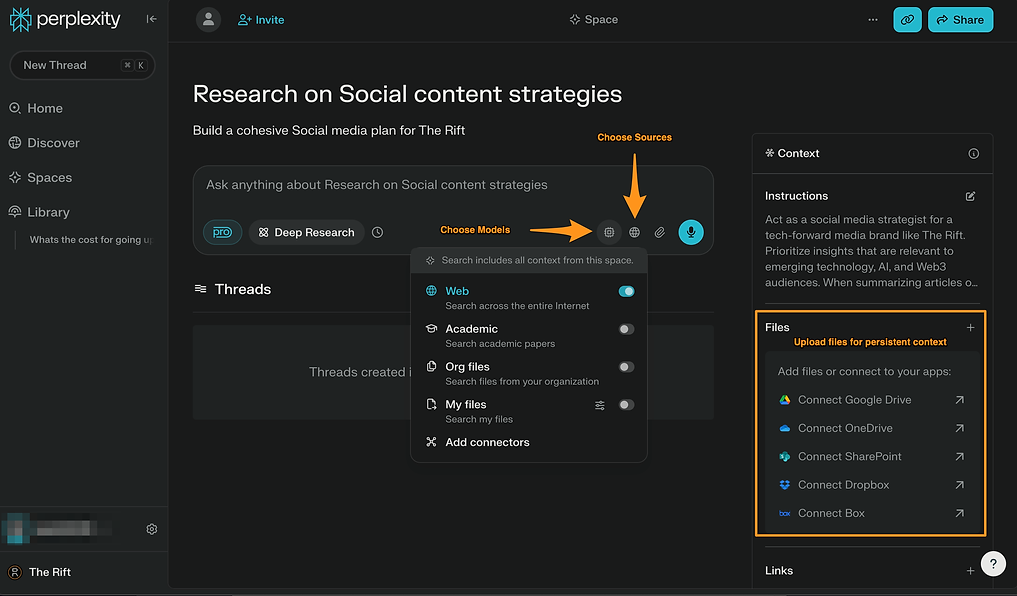This screenshot has height=596, width=1017.
Task: Connect Box
Action: coord(872,513)
